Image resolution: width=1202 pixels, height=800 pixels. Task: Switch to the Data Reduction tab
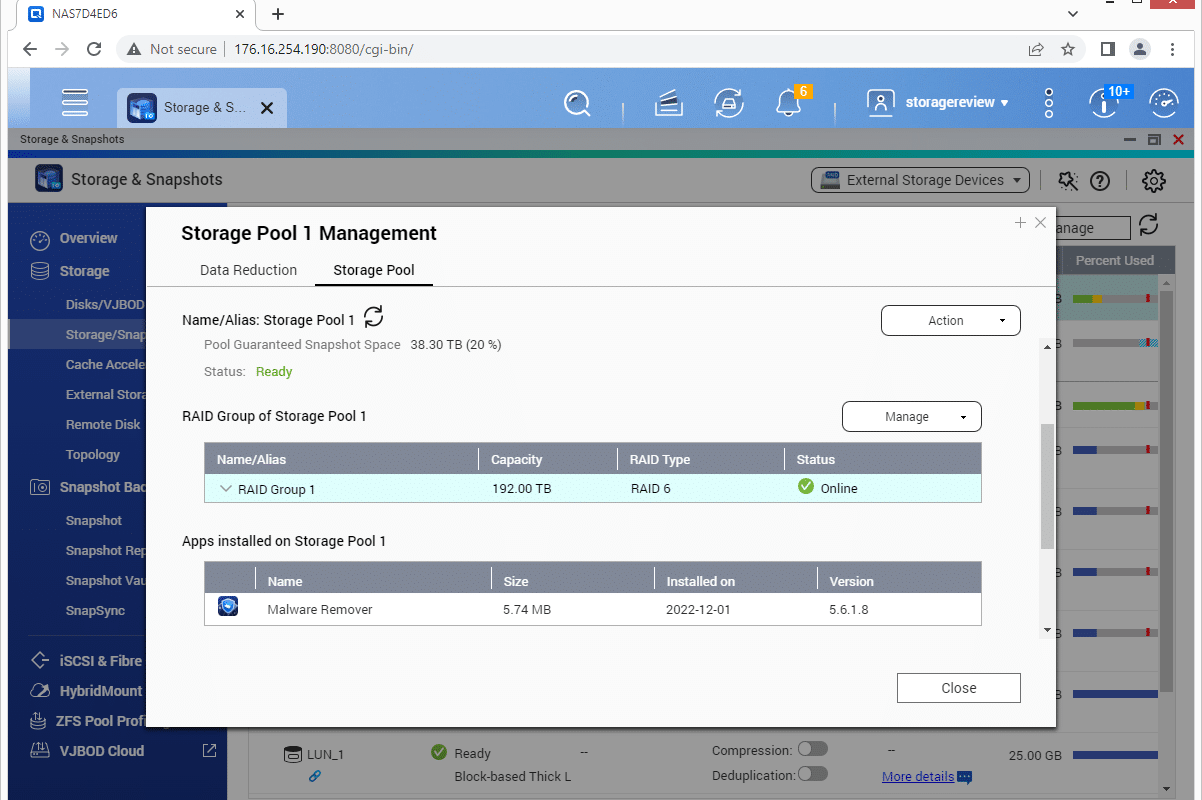point(248,270)
